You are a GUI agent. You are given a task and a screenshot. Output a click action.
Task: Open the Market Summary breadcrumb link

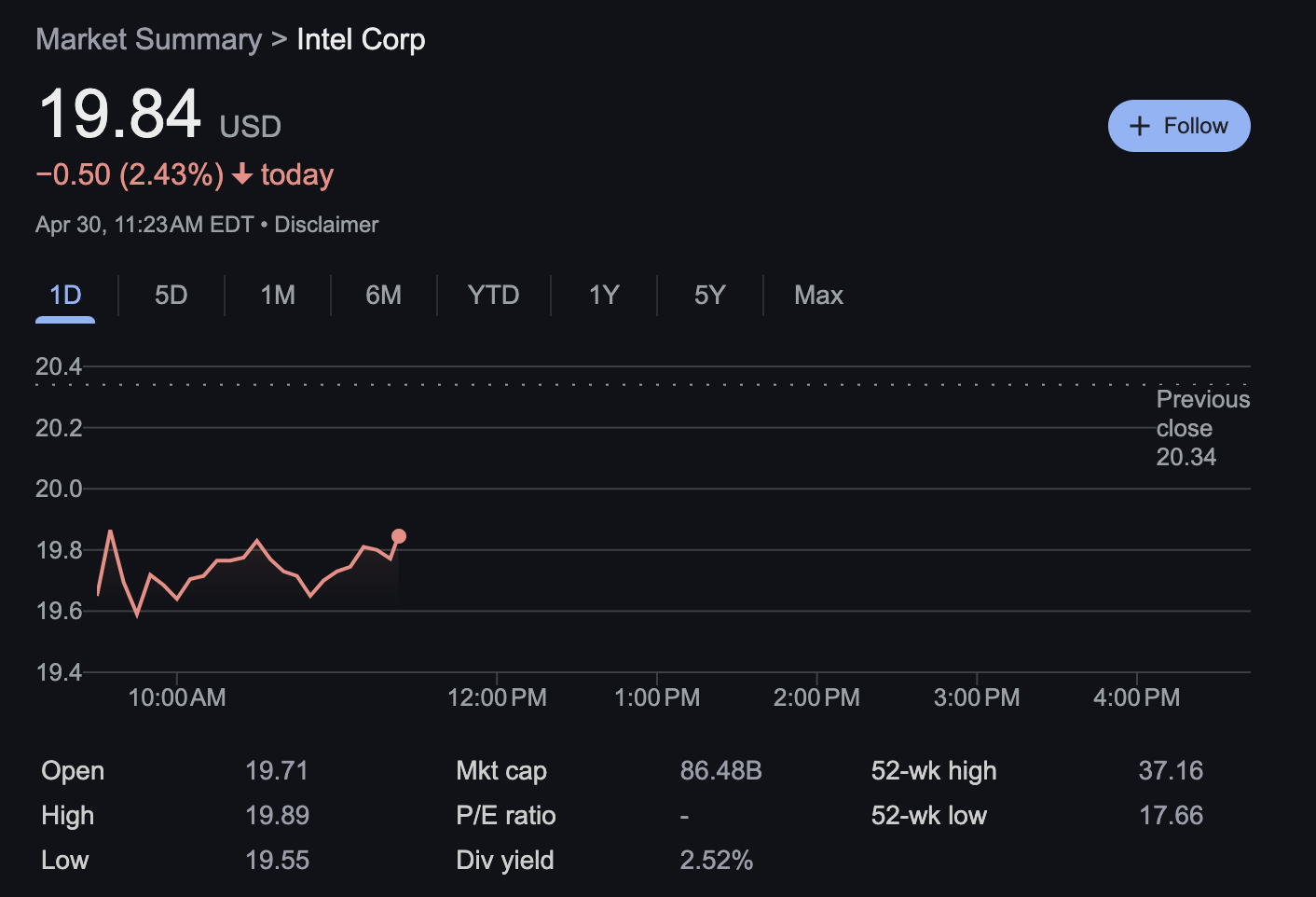pos(149,40)
